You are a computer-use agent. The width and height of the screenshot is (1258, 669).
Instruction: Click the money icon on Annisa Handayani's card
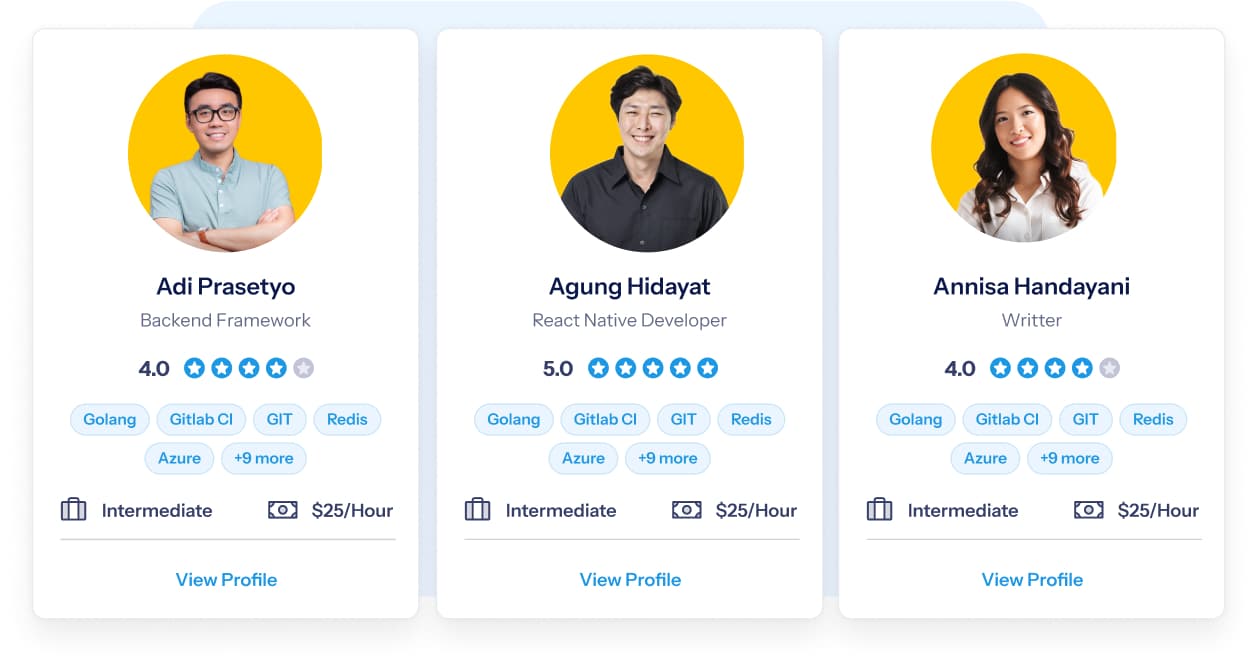click(1089, 510)
